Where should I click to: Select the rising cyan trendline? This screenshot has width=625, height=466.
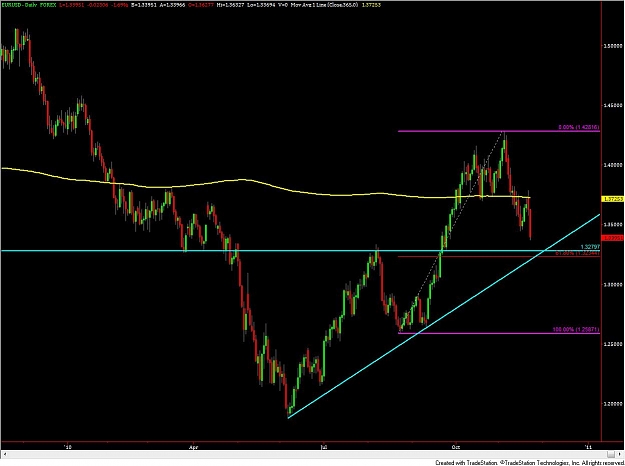[444, 316]
